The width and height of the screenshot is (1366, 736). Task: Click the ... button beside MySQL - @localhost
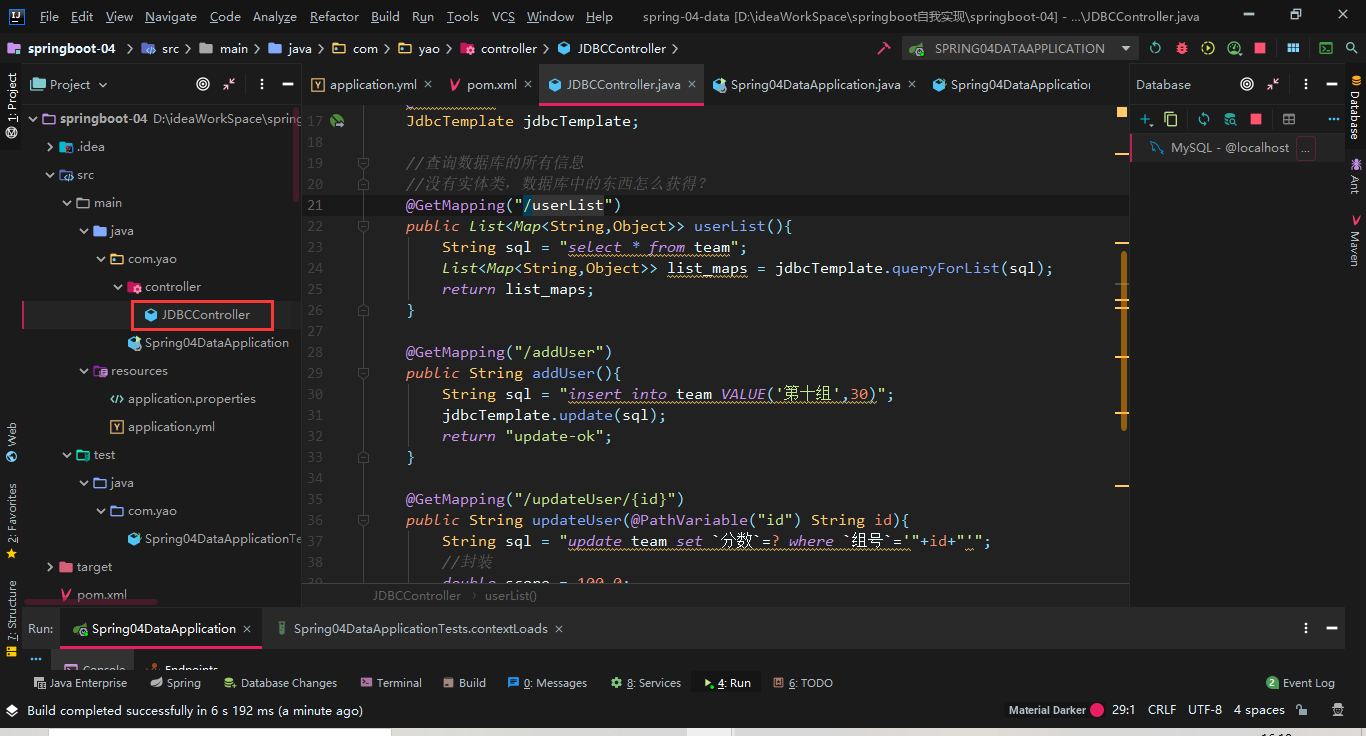coord(1305,149)
